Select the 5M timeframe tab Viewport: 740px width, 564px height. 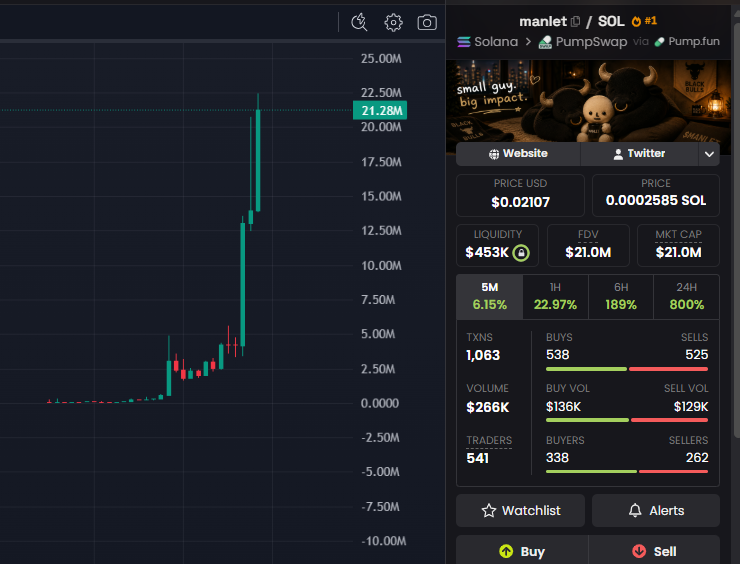(489, 297)
